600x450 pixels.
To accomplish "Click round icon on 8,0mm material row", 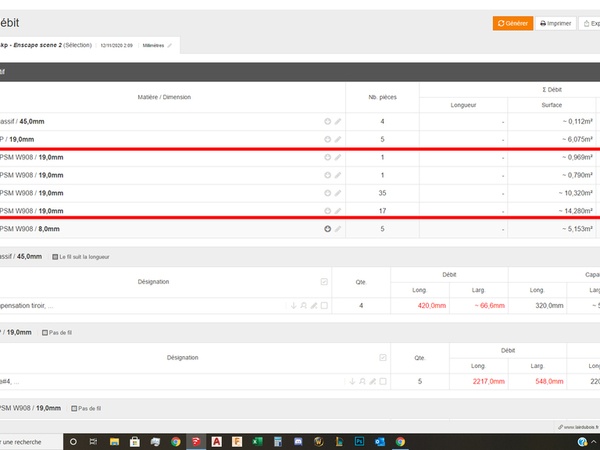I will (327, 229).
